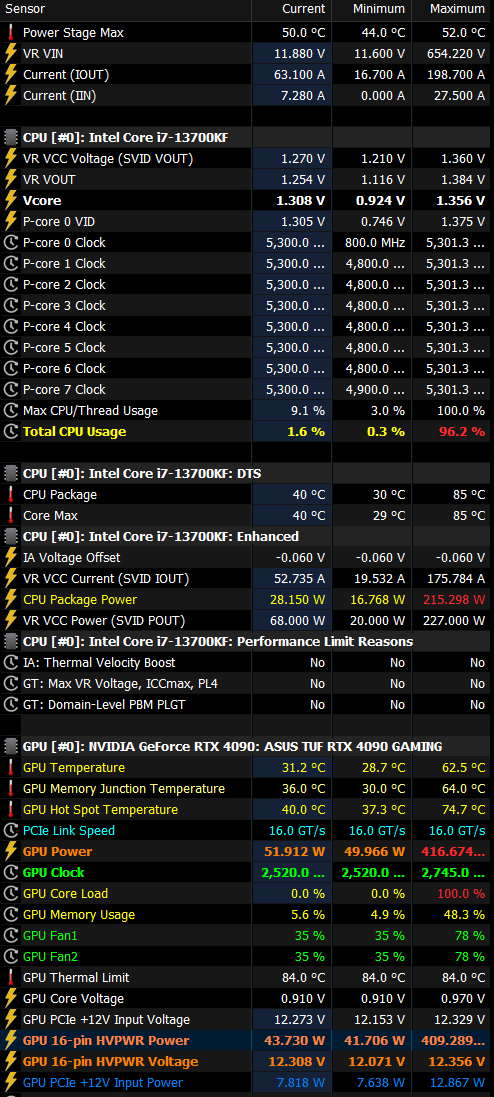Click the lightning icon beside Current (IOUT)
Screen dimensions: 494x1097
pyautogui.click(x=10, y=74)
